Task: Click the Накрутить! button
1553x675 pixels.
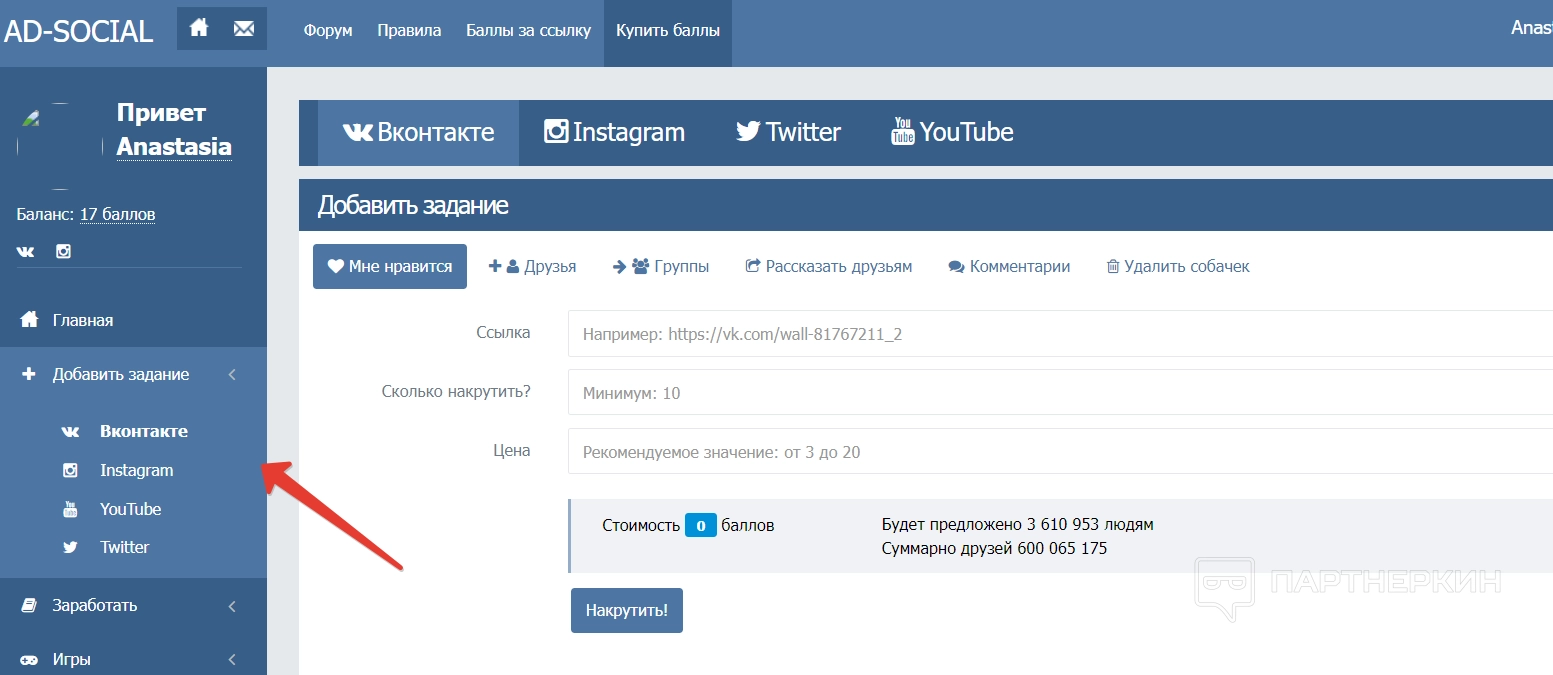Action: [x=627, y=610]
